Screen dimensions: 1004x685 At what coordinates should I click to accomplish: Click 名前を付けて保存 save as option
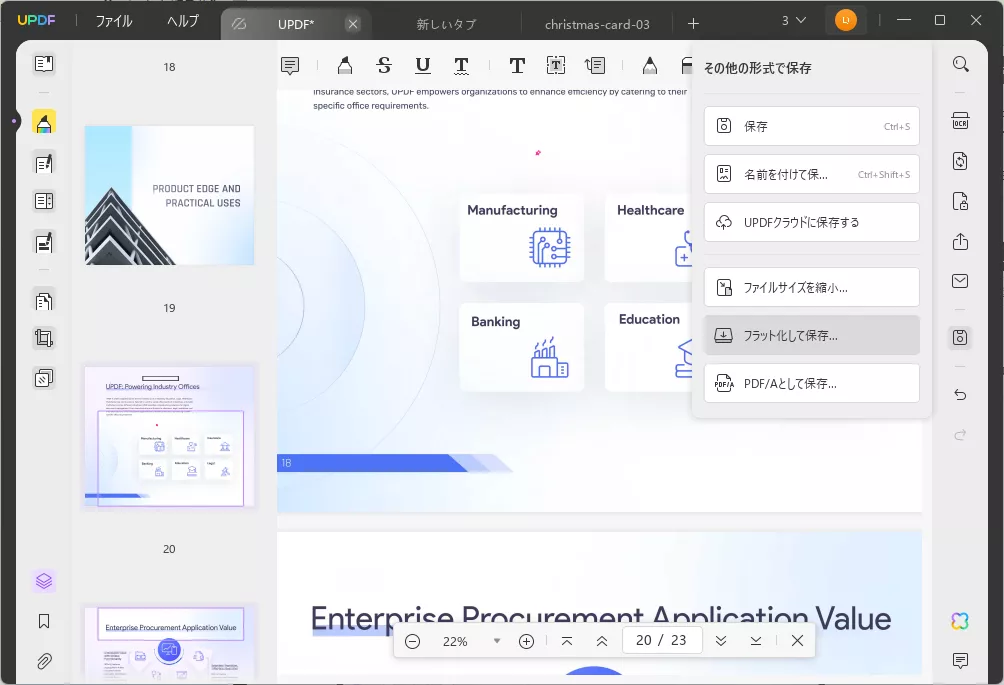[x=812, y=174]
